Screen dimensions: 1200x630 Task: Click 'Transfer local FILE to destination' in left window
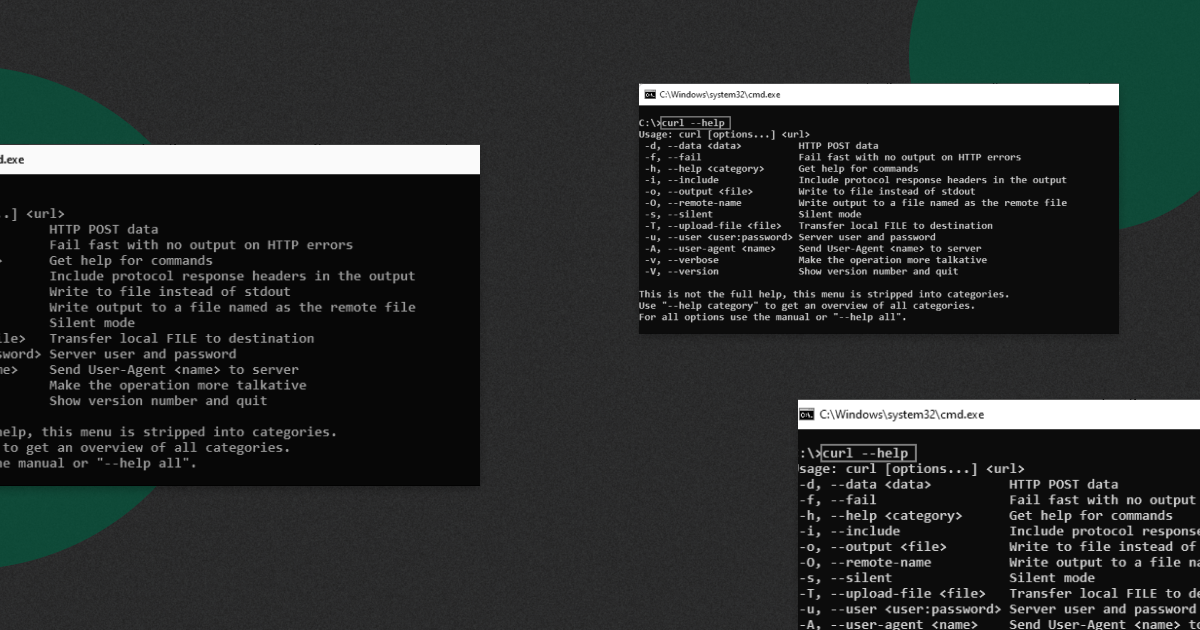tap(182, 338)
